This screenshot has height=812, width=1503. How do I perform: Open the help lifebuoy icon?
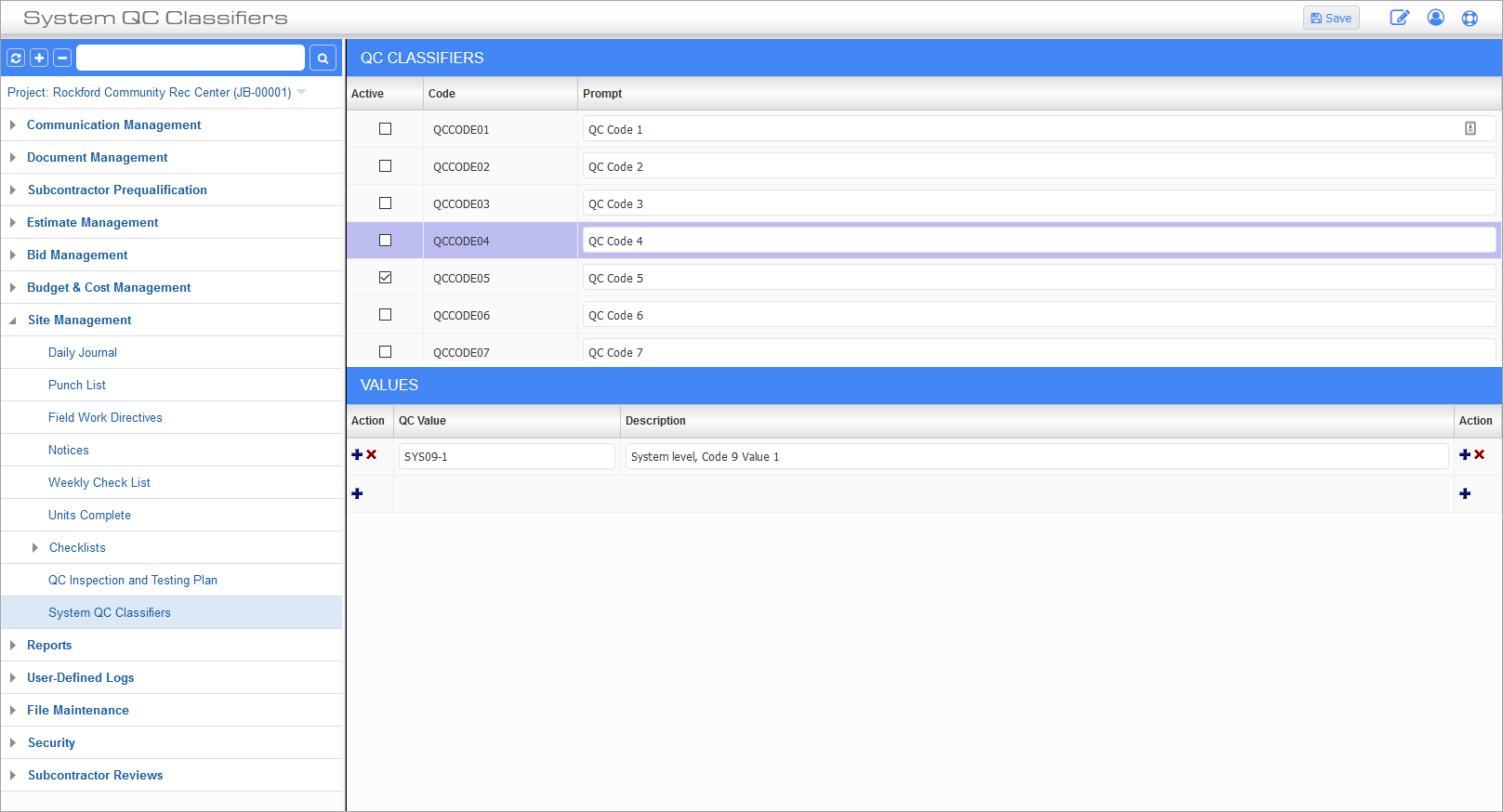(1470, 18)
